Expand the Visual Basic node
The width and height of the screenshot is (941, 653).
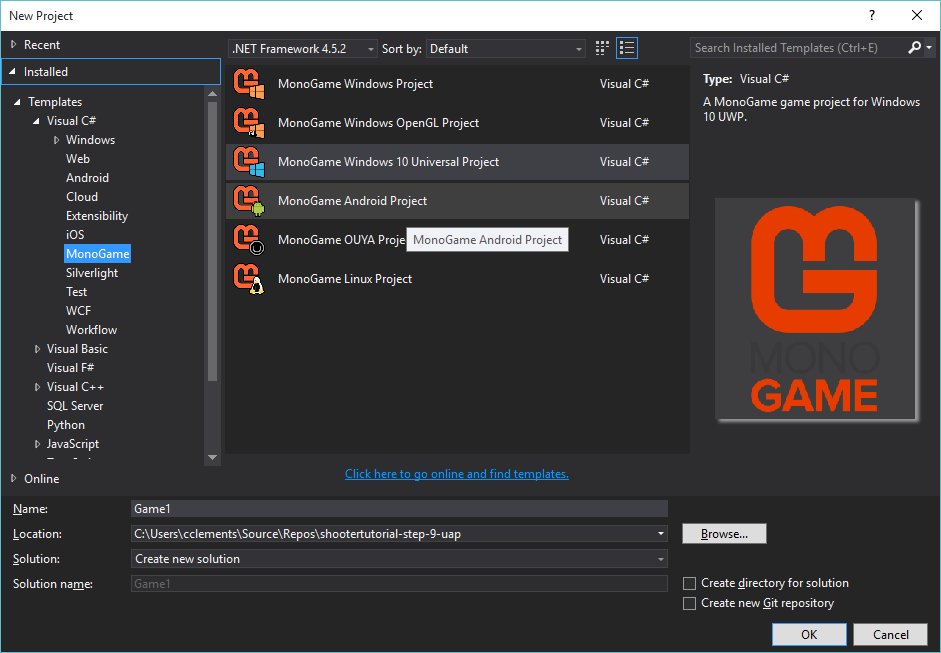[x=37, y=349]
